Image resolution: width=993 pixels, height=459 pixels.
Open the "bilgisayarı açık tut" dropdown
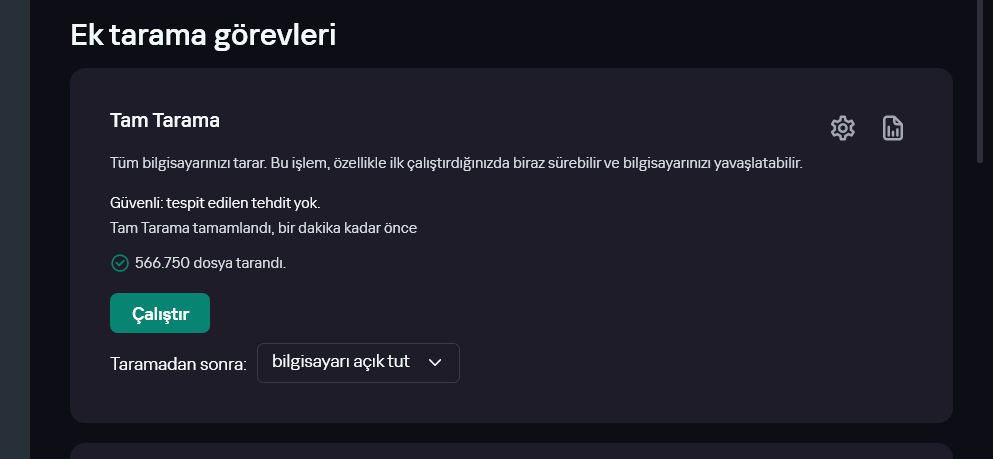point(357,363)
